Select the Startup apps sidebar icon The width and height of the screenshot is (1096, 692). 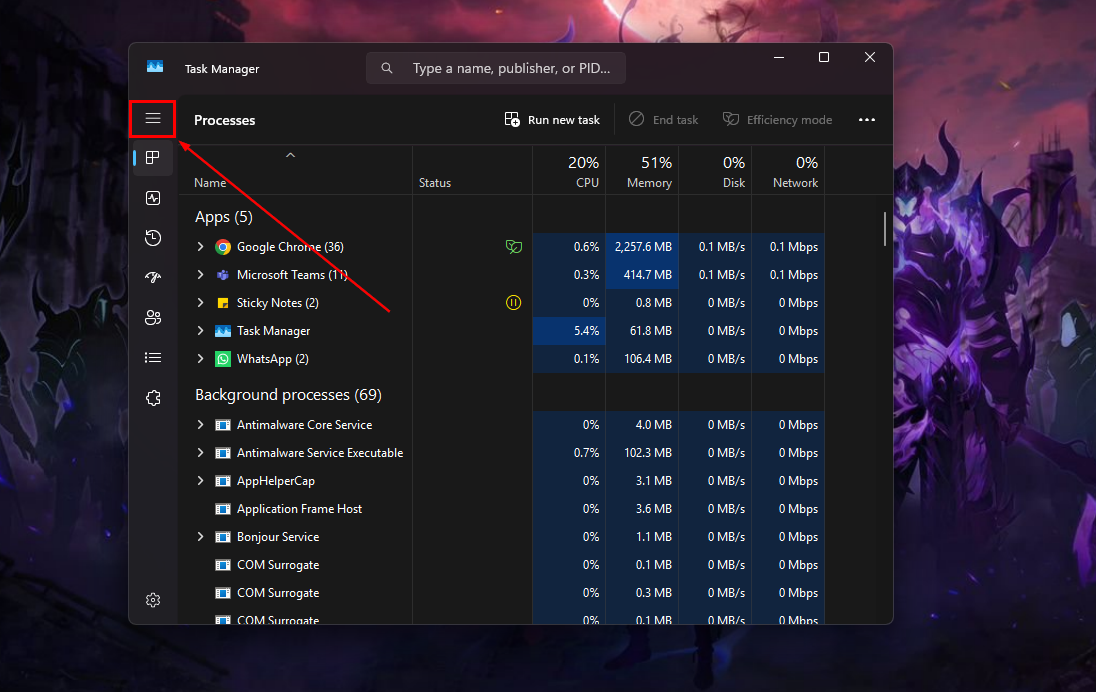click(152, 277)
